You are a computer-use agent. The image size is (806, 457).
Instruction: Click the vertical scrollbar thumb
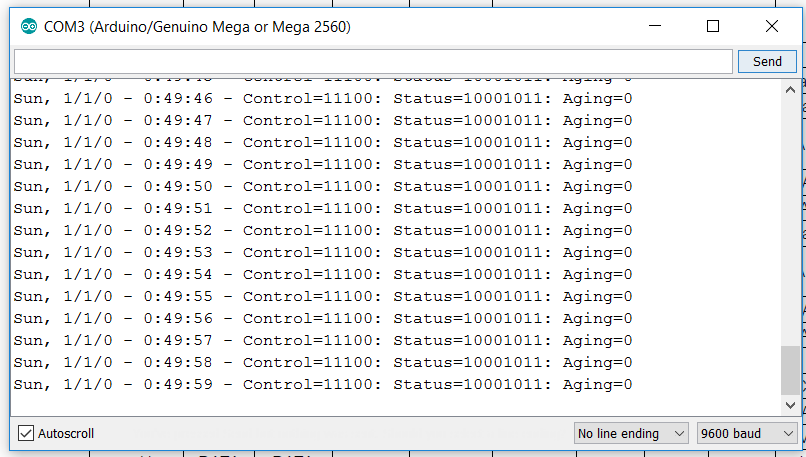(790, 370)
